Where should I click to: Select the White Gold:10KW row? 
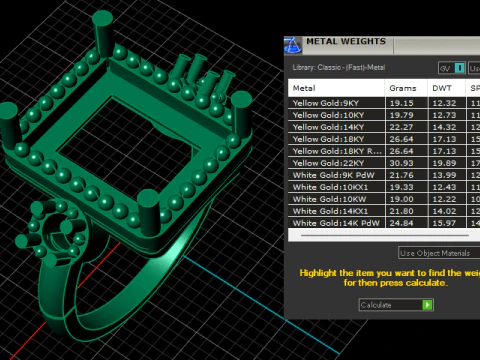(384, 199)
